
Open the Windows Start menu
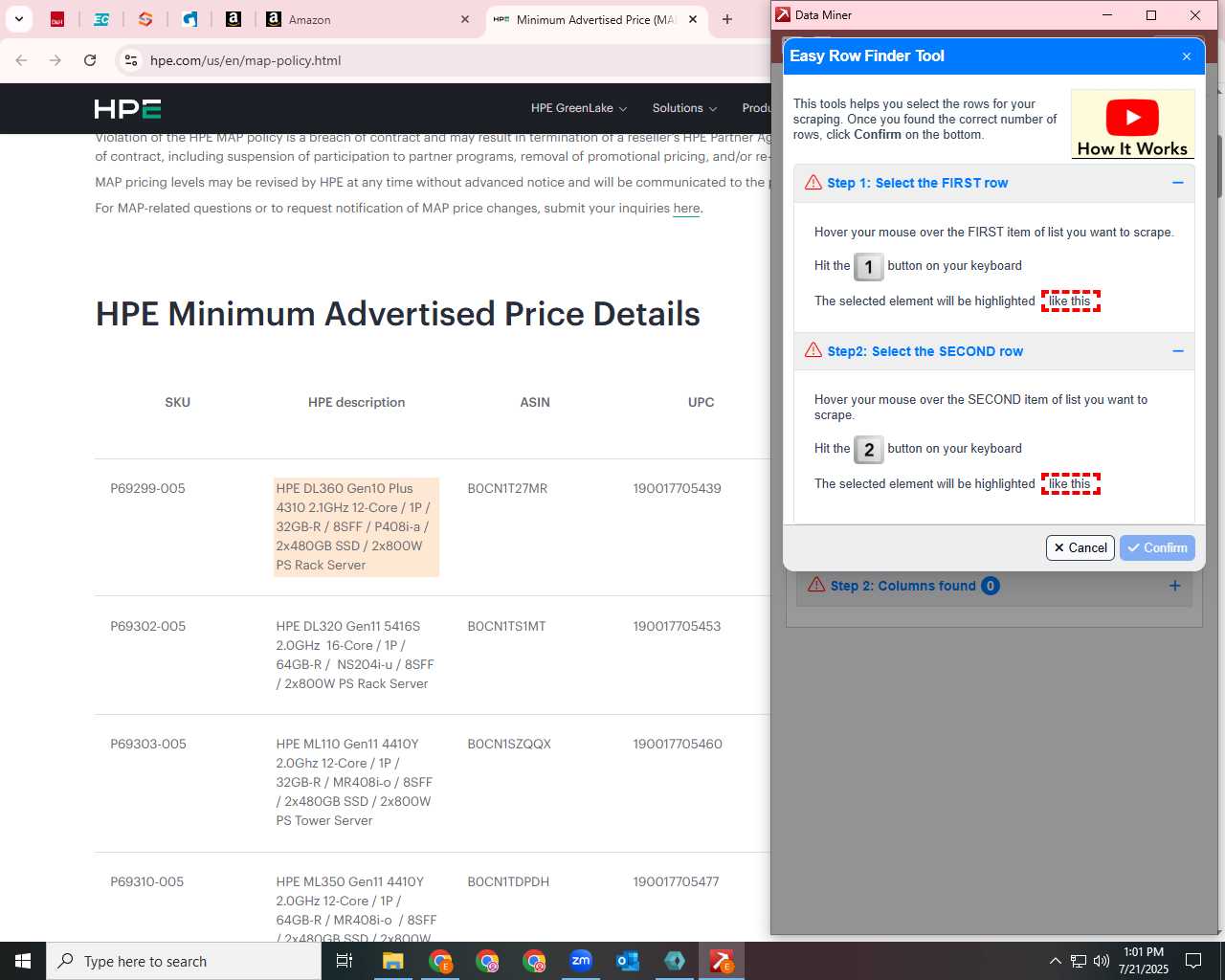pos(23,961)
